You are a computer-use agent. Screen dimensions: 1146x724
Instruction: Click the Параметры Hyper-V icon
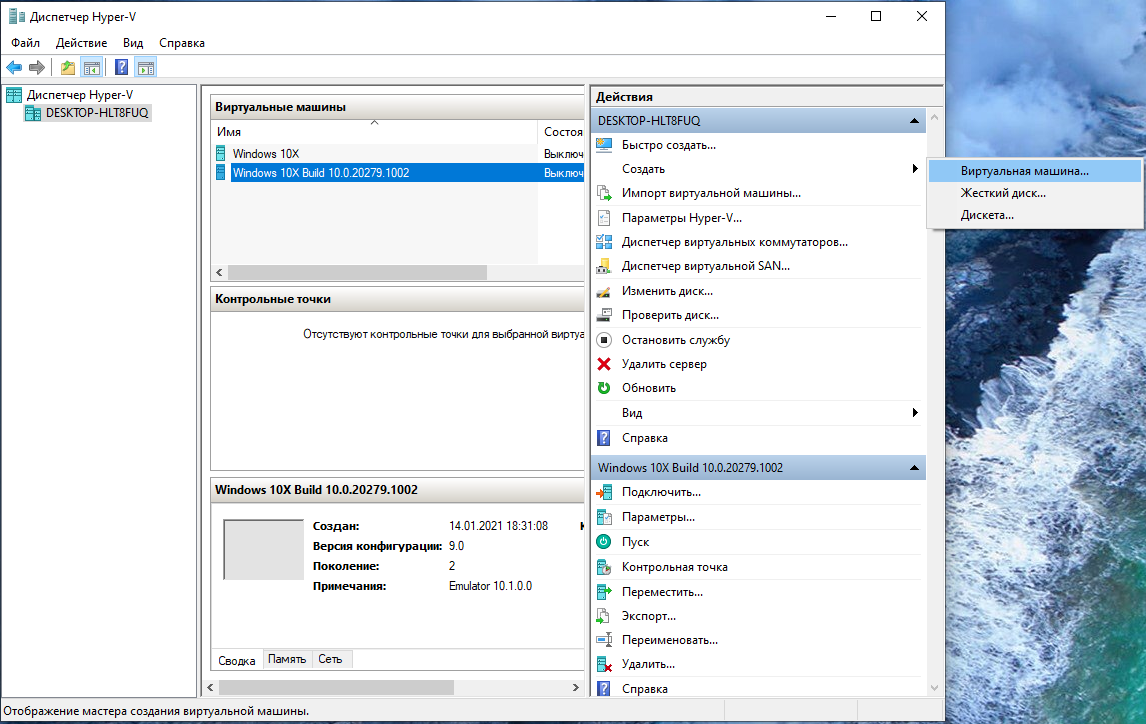(604, 218)
